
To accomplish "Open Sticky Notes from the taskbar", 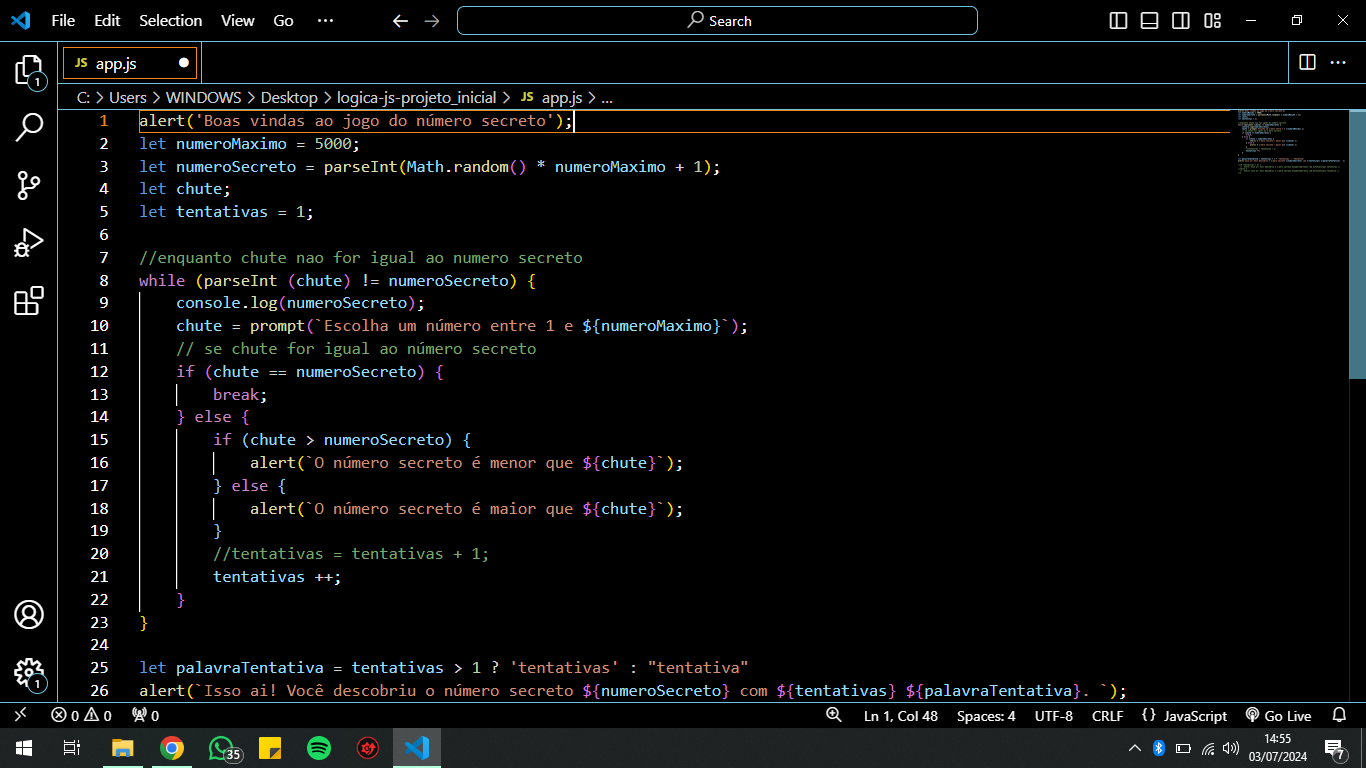I will tap(270, 748).
